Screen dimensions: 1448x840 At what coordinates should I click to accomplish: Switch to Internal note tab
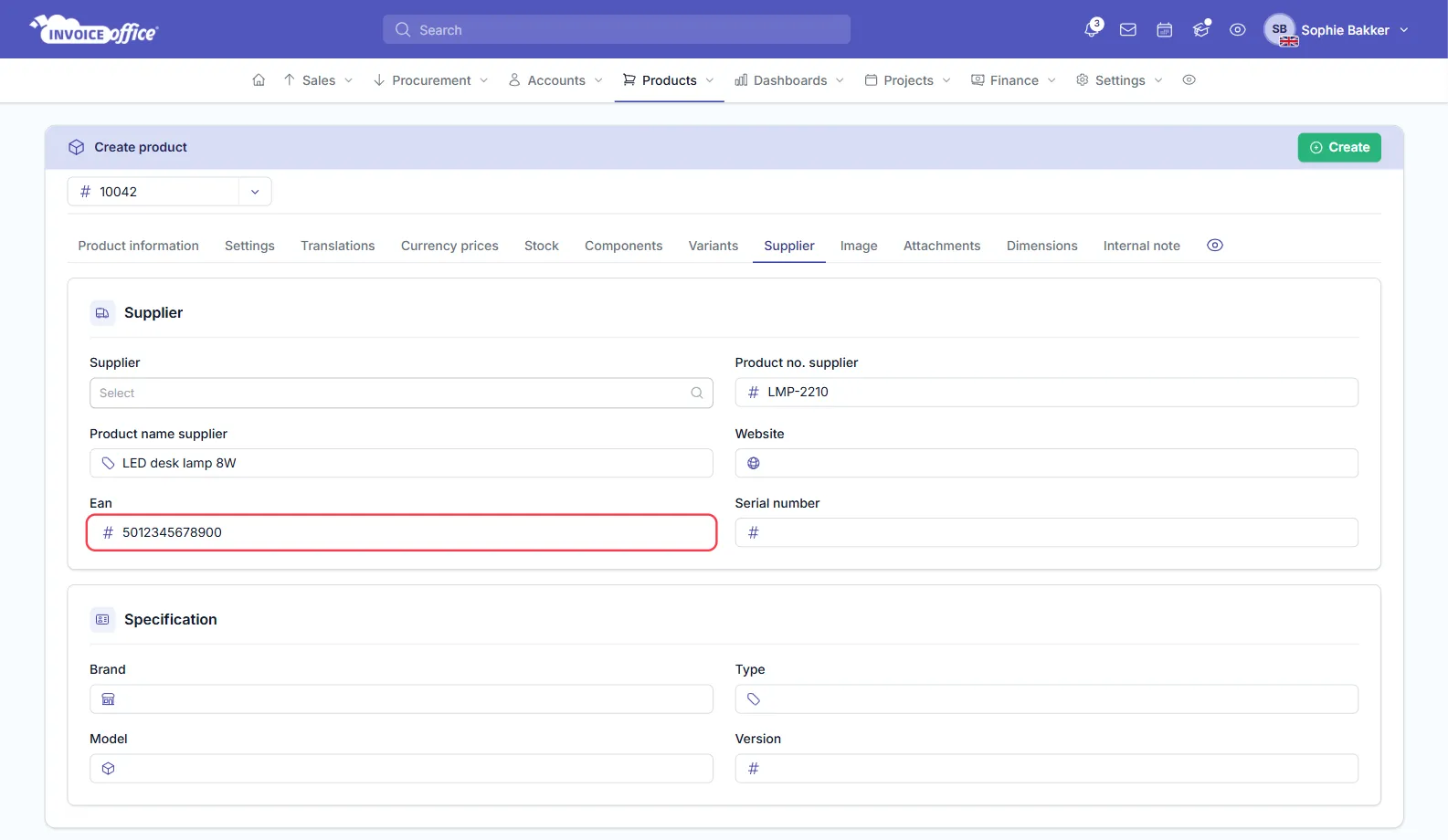click(x=1141, y=246)
